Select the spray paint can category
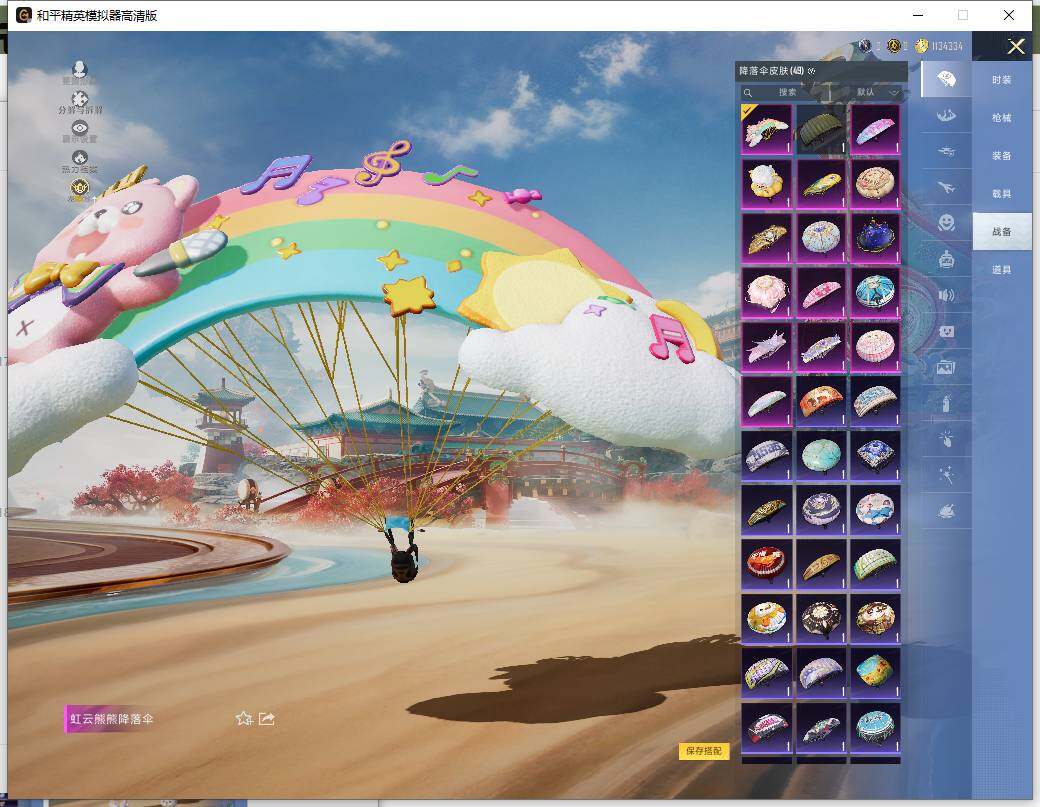1040x807 pixels. click(945, 403)
